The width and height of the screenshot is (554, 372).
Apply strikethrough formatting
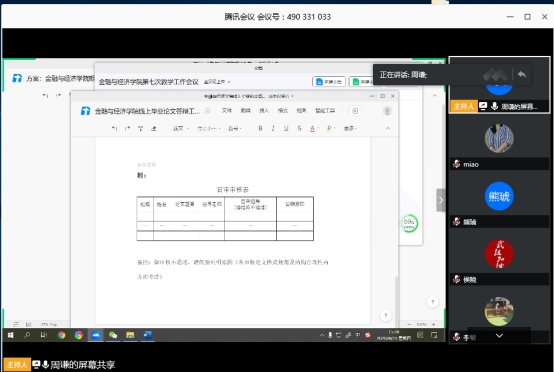tap(299, 128)
